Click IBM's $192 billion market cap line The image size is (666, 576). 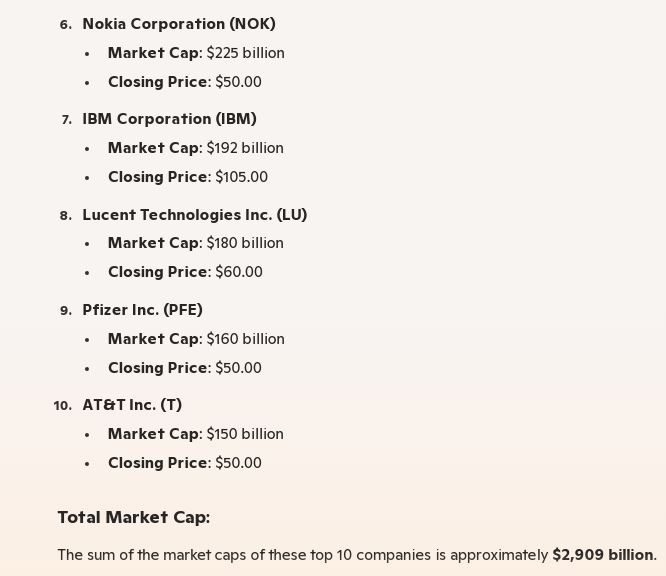[x=196, y=148]
